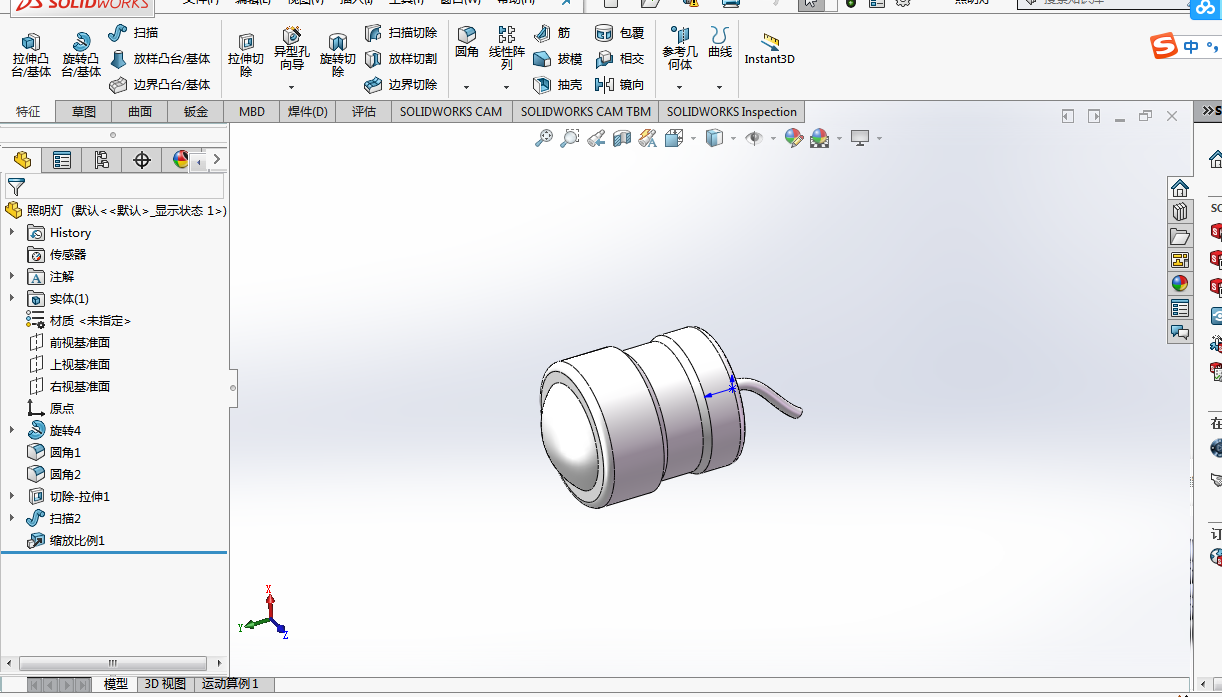Select 前视基准面 plane in tree
The height and width of the screenshot is (697, 1222).
(69, 342)
